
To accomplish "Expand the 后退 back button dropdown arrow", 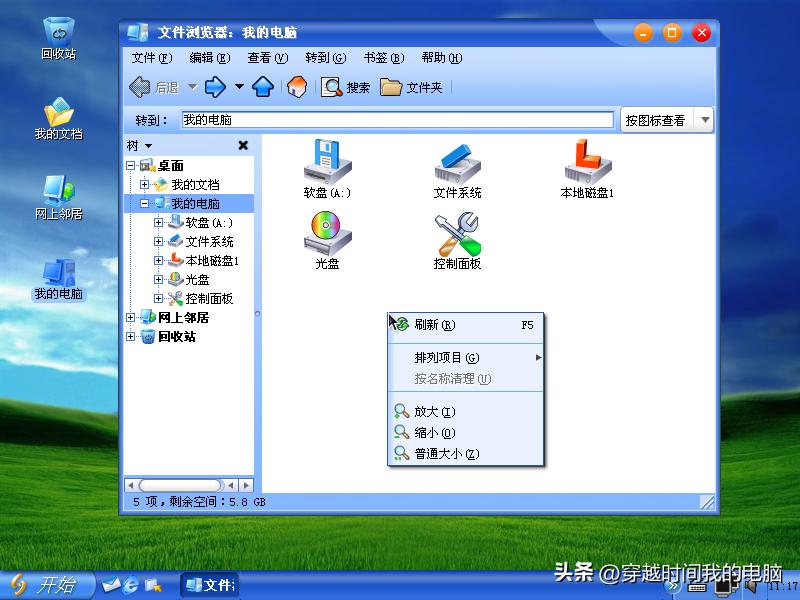I will (193, 88).
